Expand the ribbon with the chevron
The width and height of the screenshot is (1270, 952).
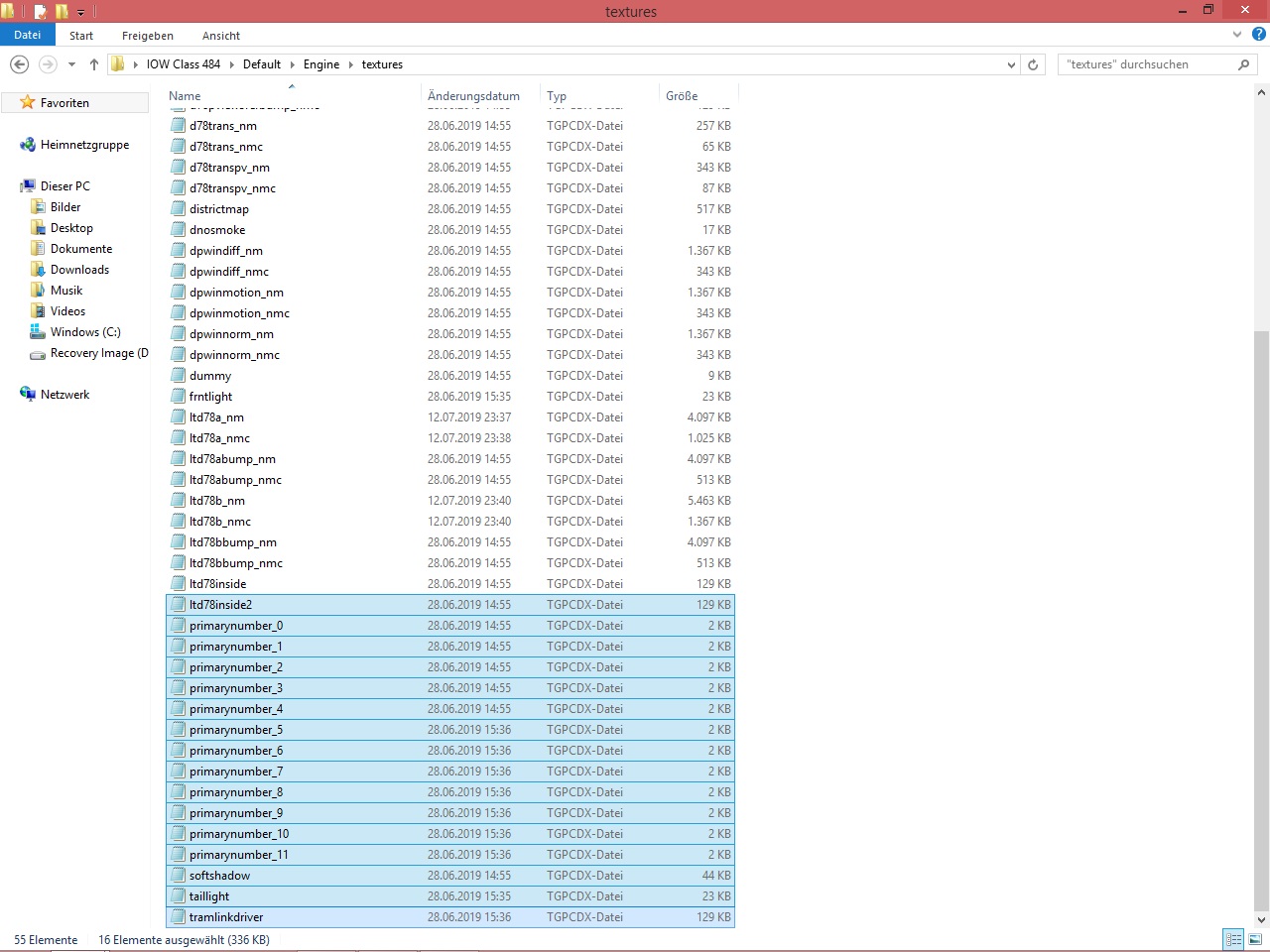tap(1236, 35)
